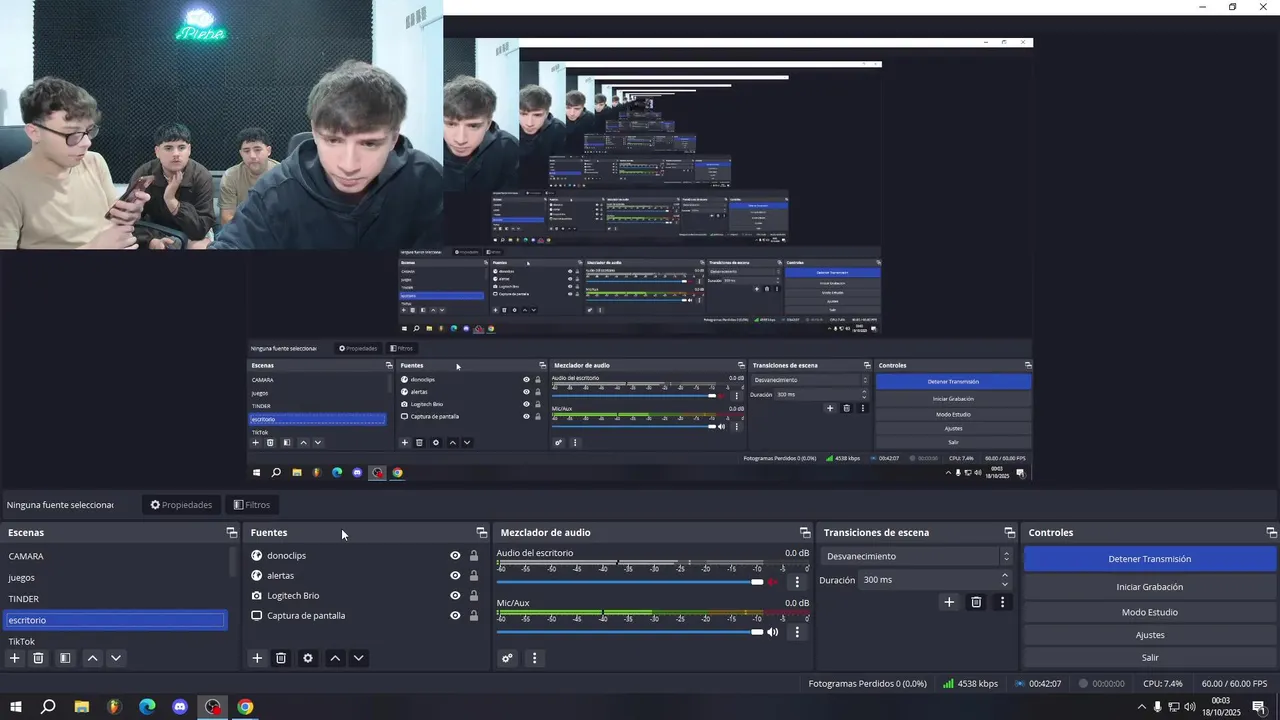
Task: Unmute Audio del escritorio speaker
Action: (772, 582)
